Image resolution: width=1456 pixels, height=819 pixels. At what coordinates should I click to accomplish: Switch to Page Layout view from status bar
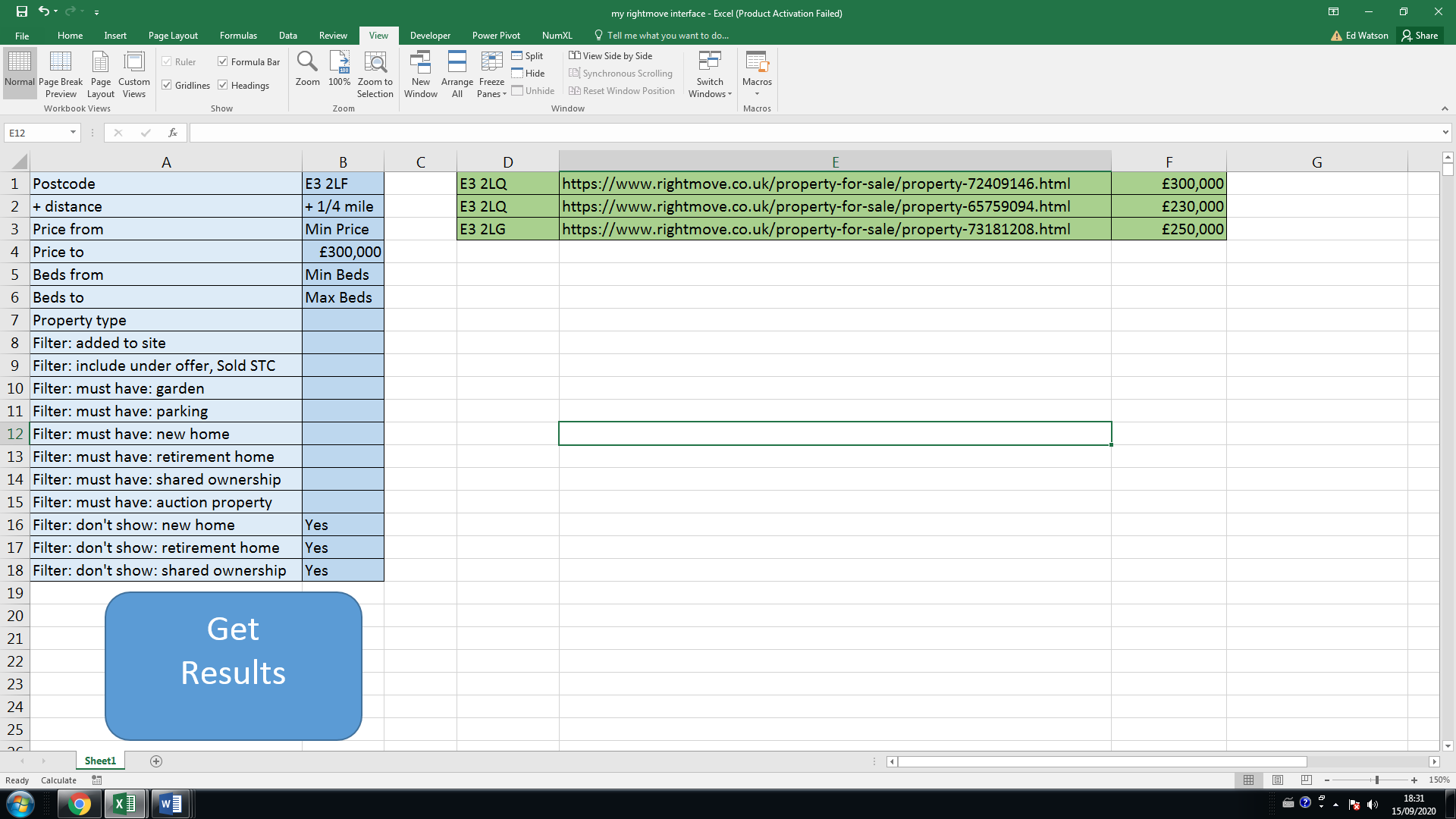click(x=1278, y=780)
